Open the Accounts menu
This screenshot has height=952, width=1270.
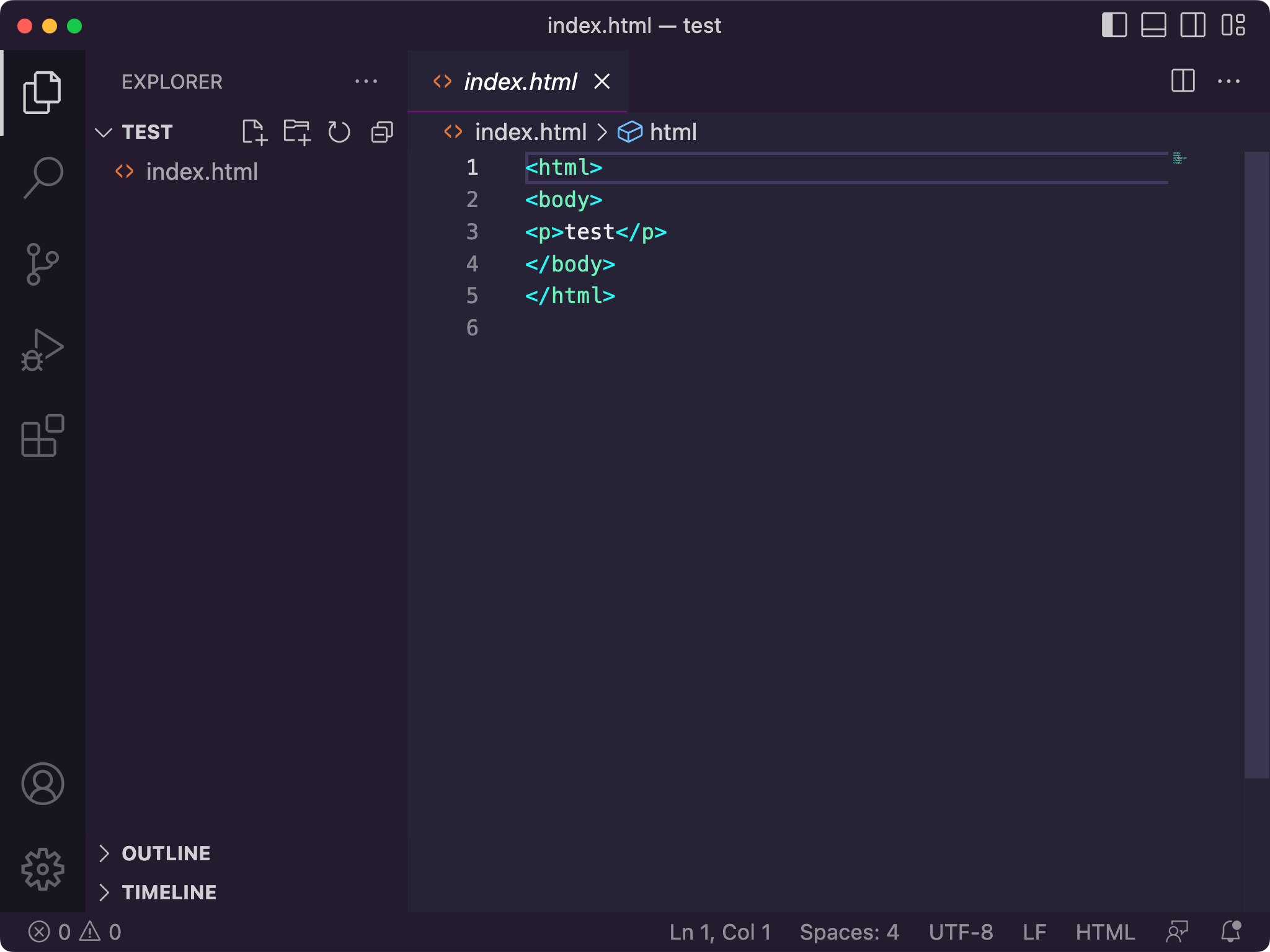point(43,783)
